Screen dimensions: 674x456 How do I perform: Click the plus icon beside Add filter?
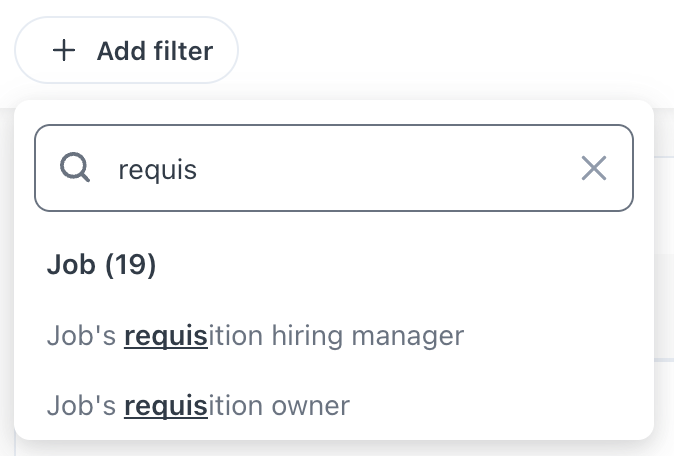[x=64, y=51]
